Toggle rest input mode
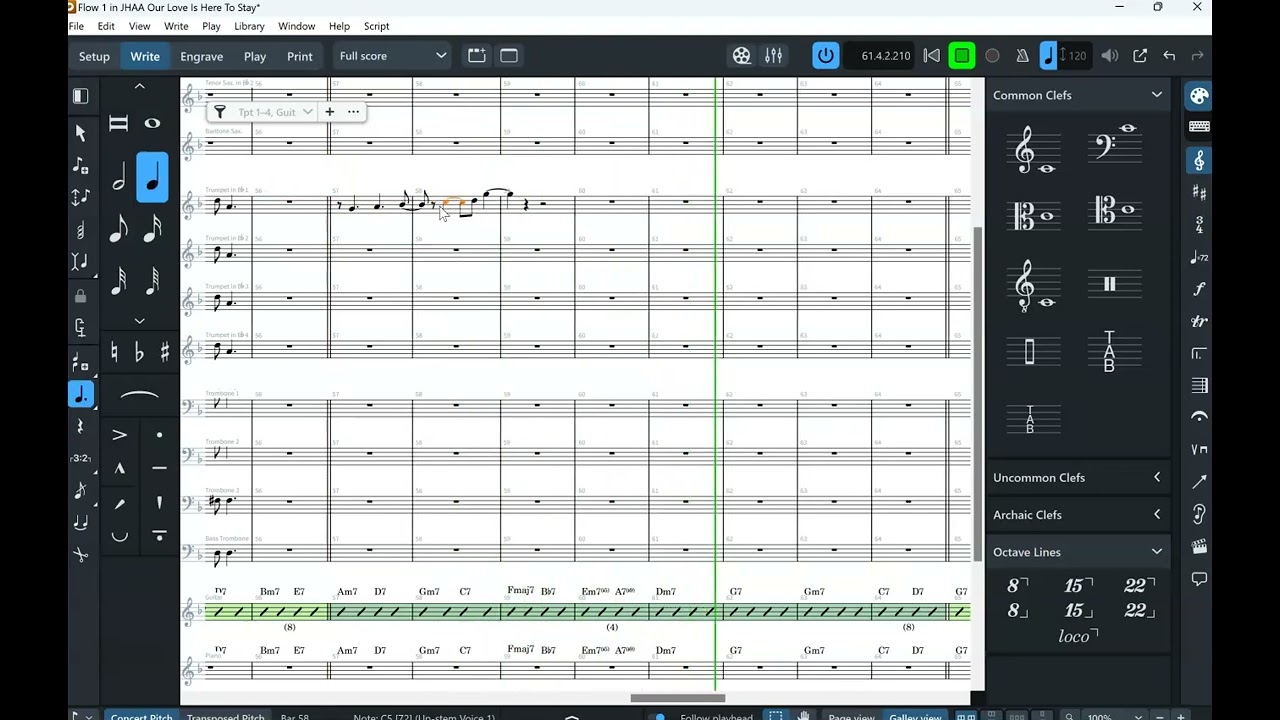The image size is (1280, 720). coord(81,427)
